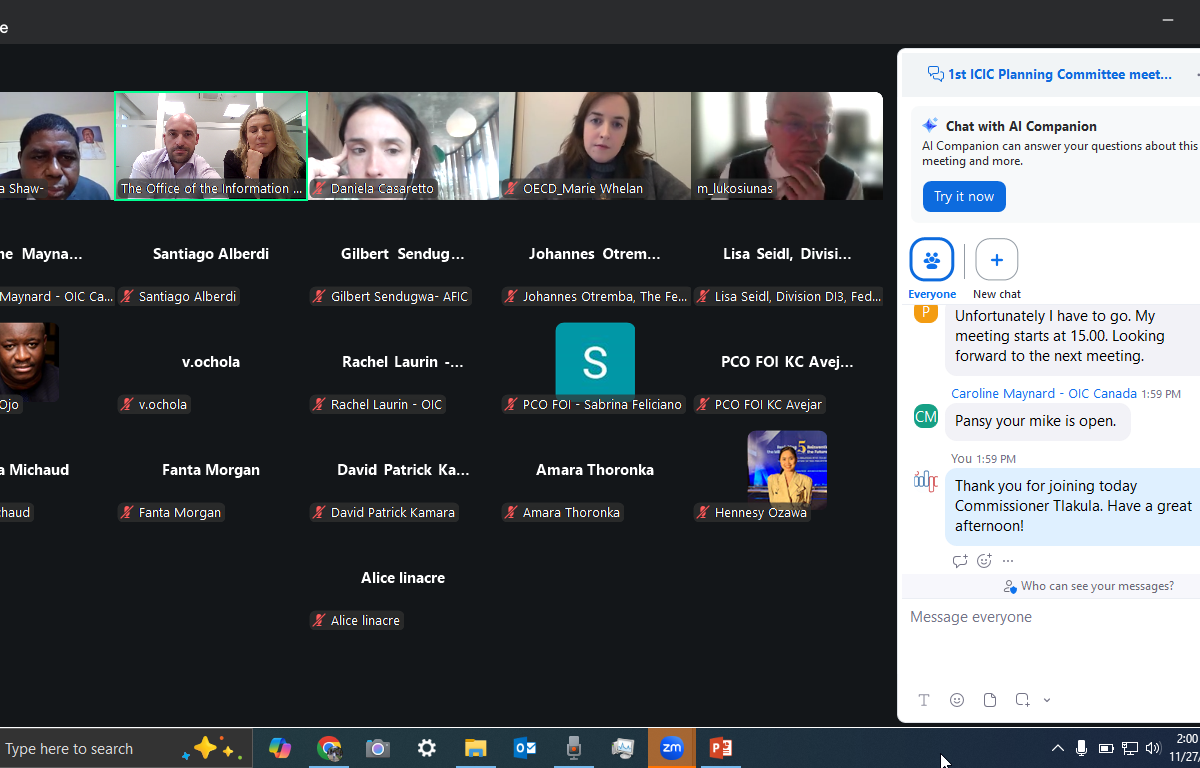Click the system tray volume icon
This screenshot has width=1200, height=768.
coord(1152,748)
